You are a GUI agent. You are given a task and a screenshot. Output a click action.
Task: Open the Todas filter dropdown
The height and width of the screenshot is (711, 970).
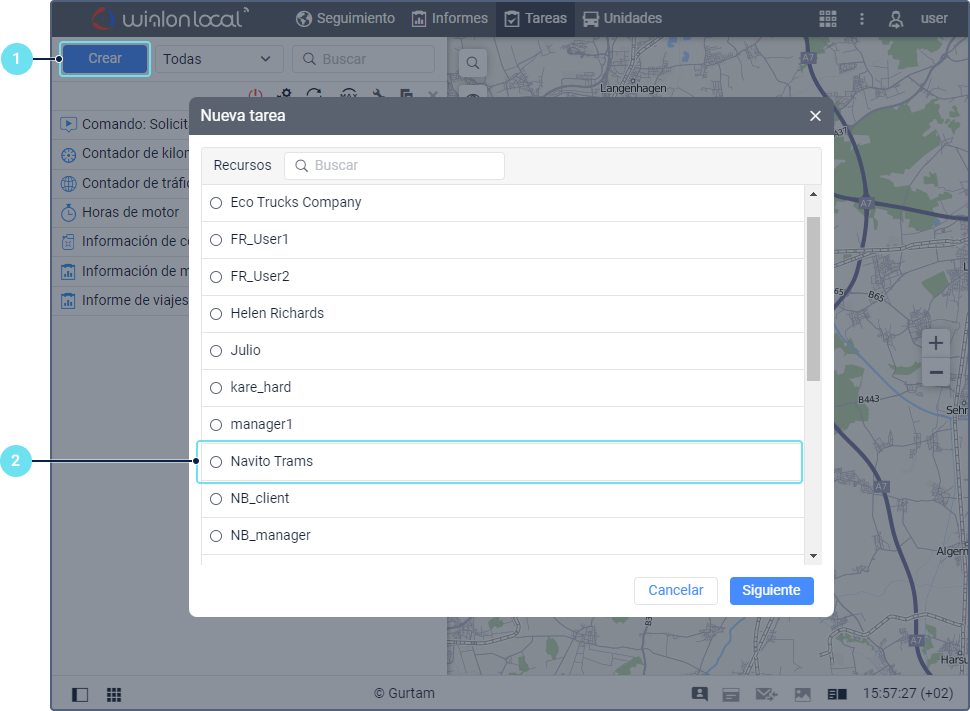point(219,59)
